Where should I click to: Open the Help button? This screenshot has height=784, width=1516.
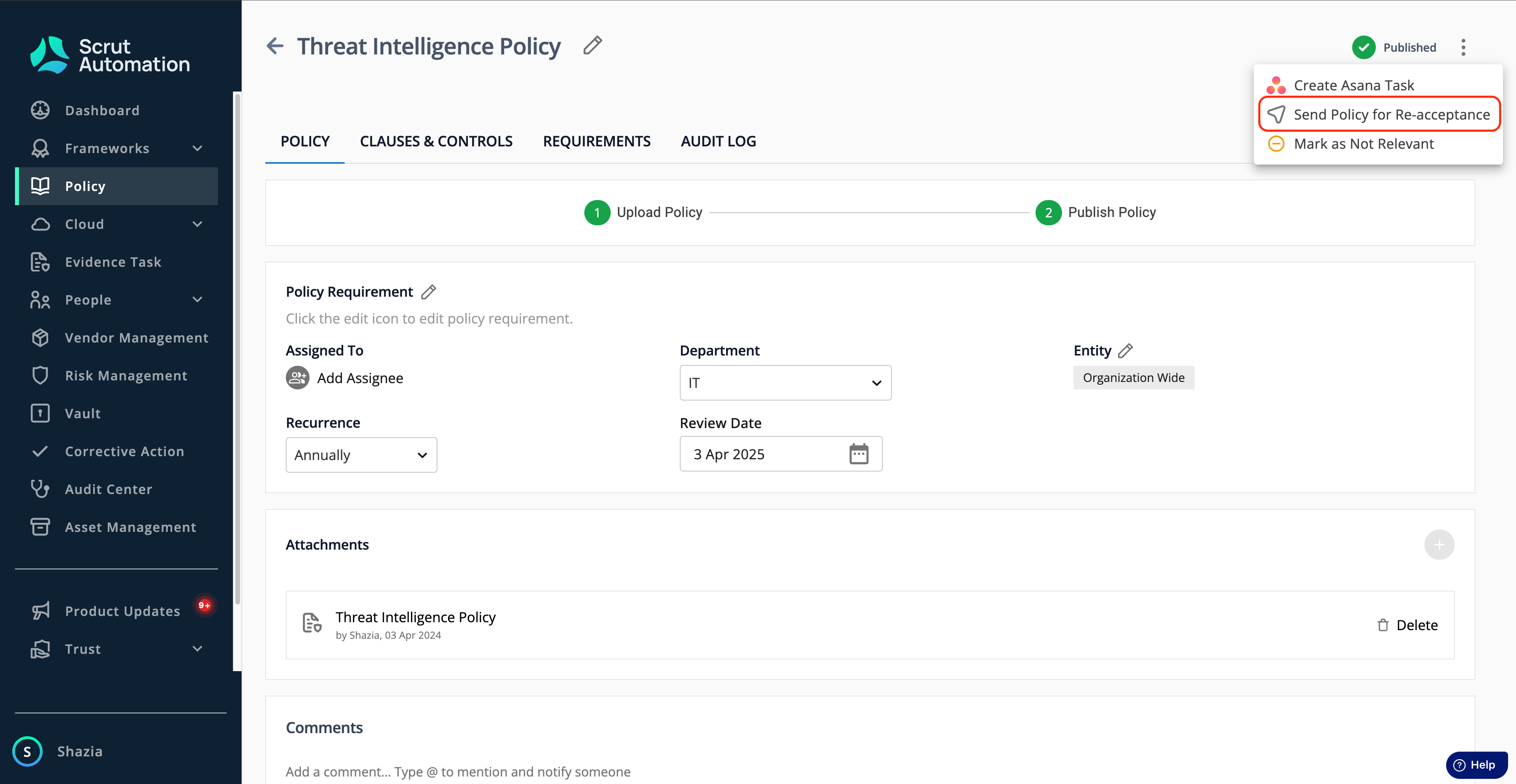coord(1476,765)
